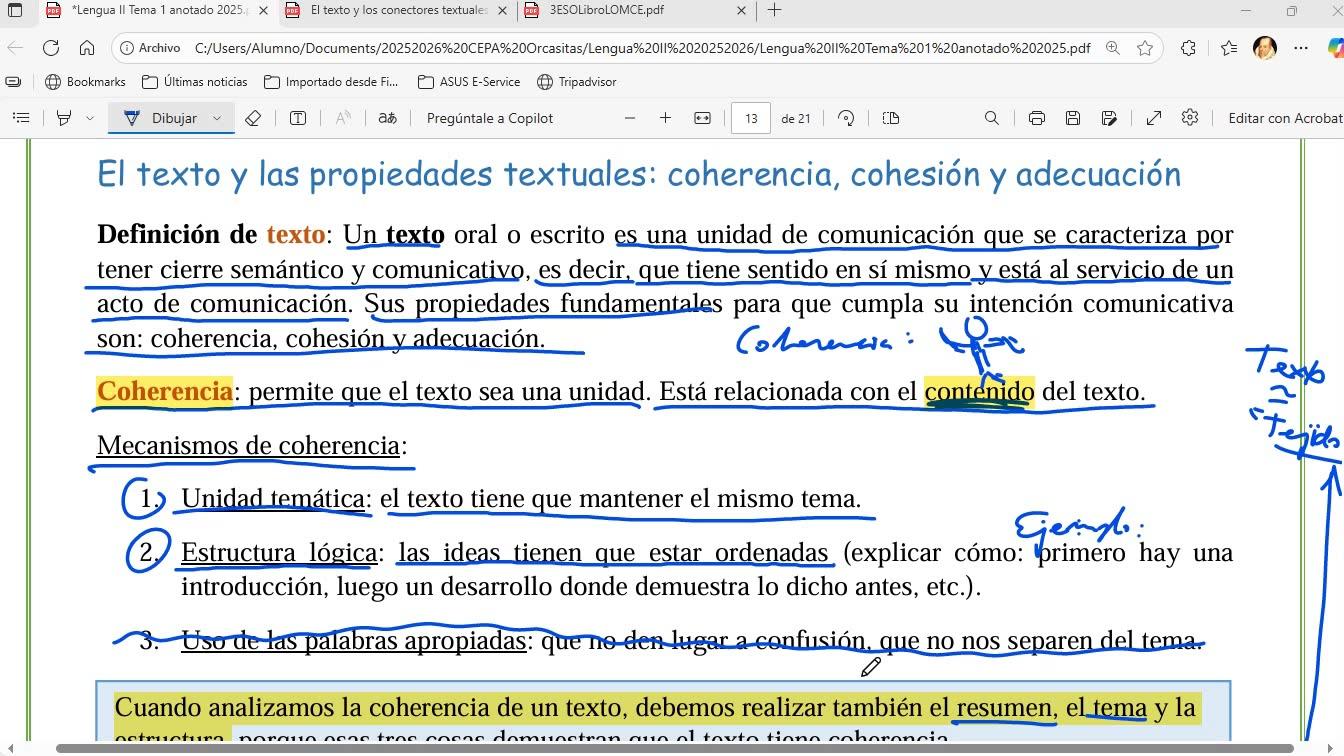The width and height of the screenshot is (1344, 756).
Task: Click the horizontal scrollbar at the bottom
Action: (x=675, y=748)
